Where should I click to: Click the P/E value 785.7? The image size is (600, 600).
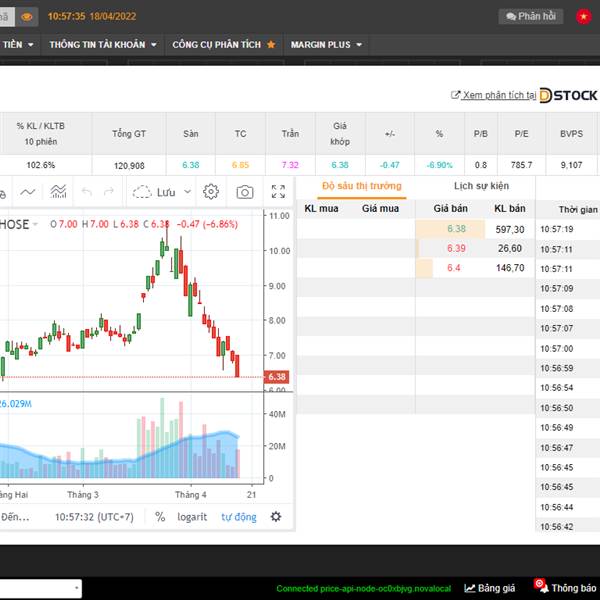coord(522,165)
